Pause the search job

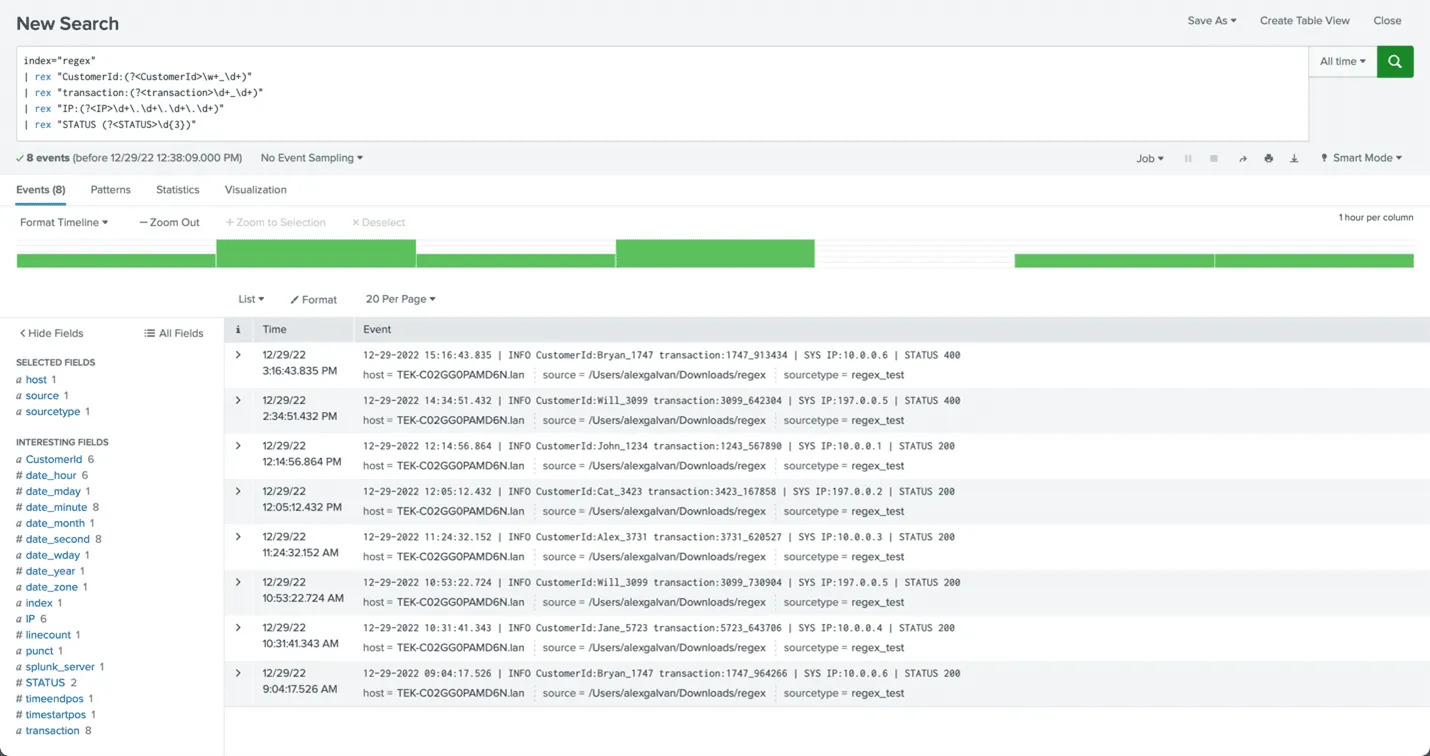coord(1188,158)
